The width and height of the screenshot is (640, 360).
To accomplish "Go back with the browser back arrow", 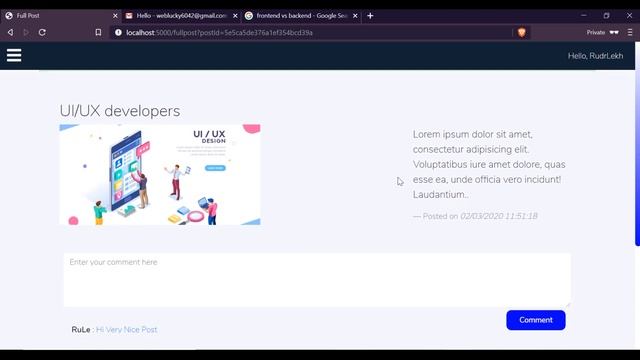I will coord(11,32).
